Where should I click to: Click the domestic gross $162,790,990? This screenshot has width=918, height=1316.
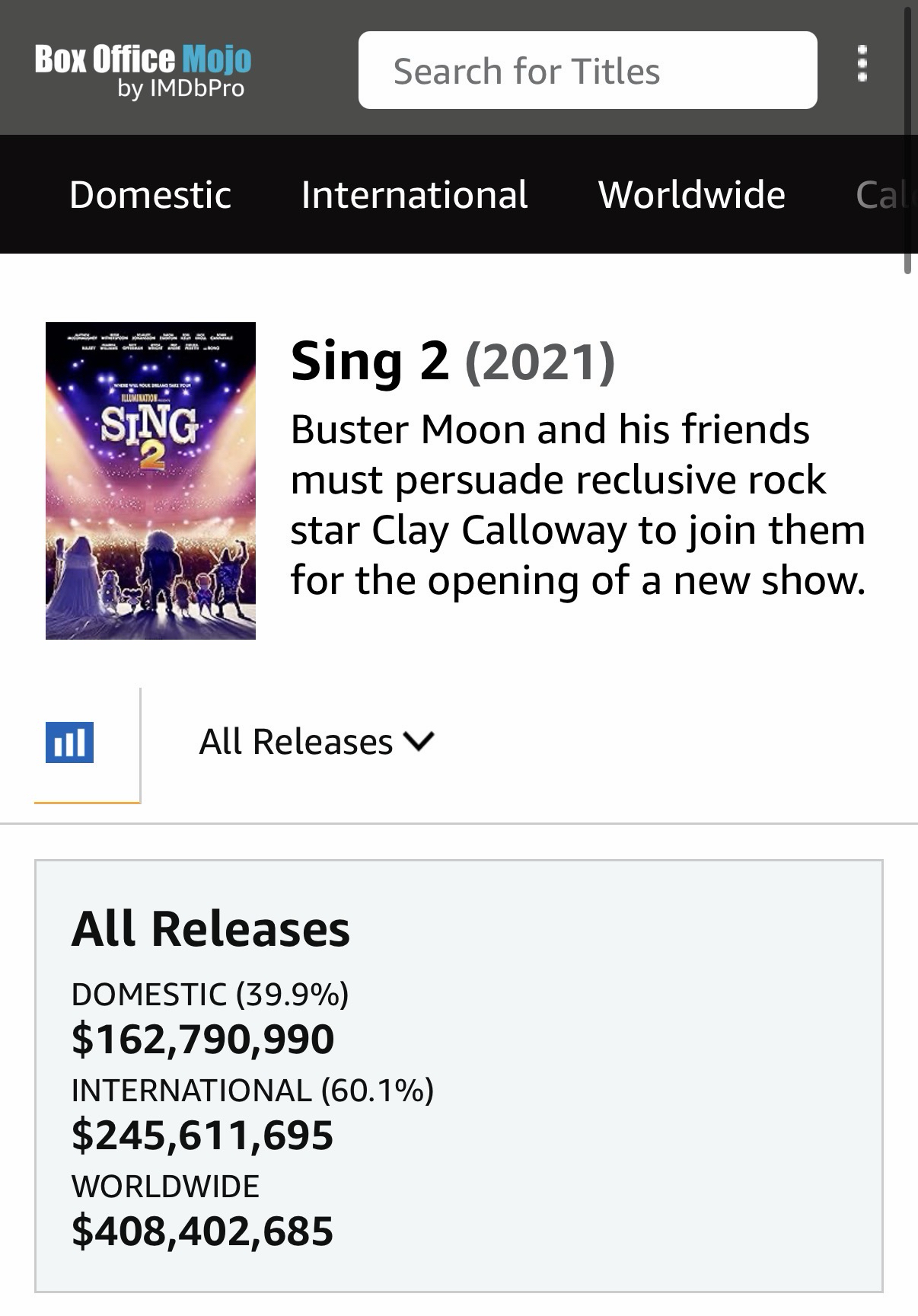pyautogui.click(x=202, y=1040)
